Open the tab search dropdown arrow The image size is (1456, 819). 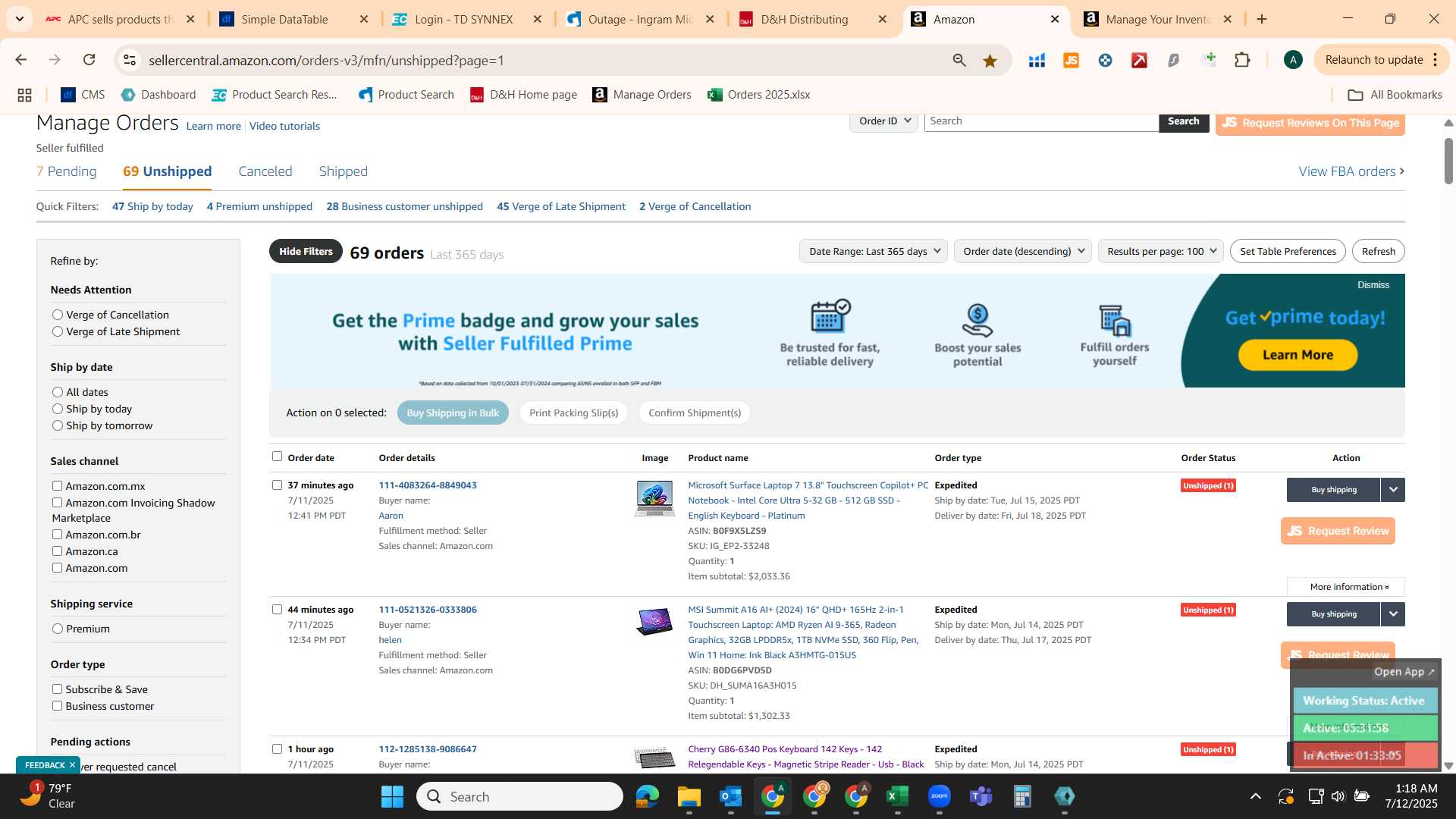[x=19, y=19]
